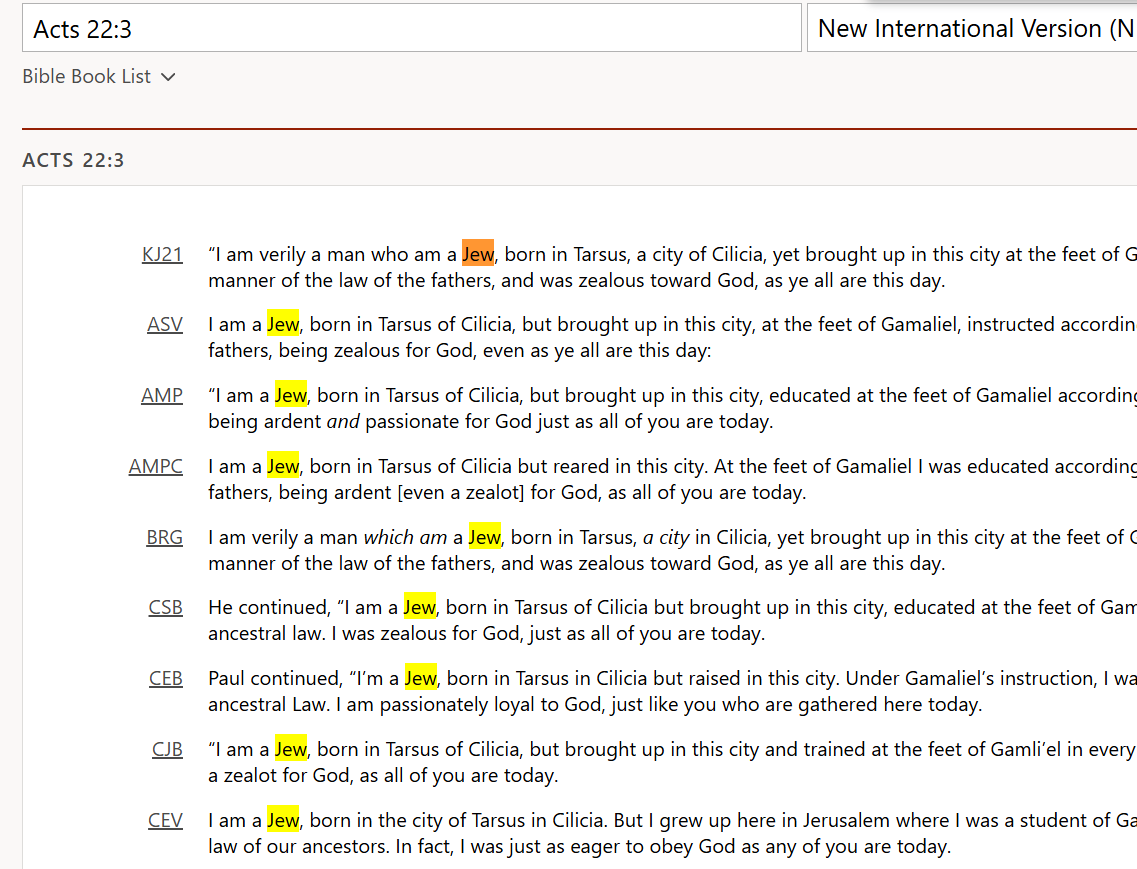Image resolution: width=1137 pixels, height=869 pixels.
Task: Click 'being ardent and passionate for God' text
Action: click(x=370, y=421)
